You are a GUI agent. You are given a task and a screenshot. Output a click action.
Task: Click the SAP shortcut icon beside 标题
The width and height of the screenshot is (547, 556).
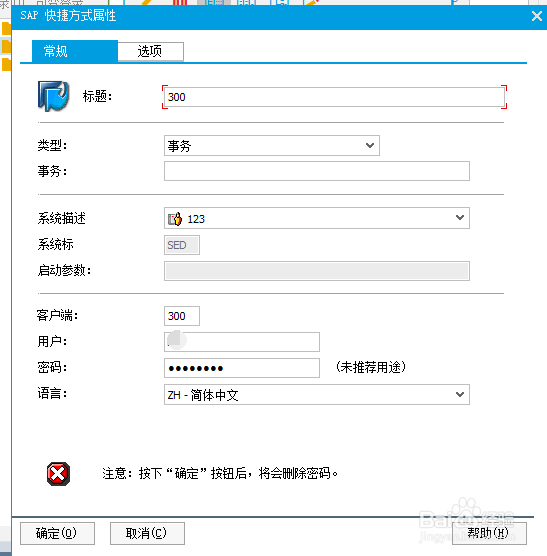53,96
